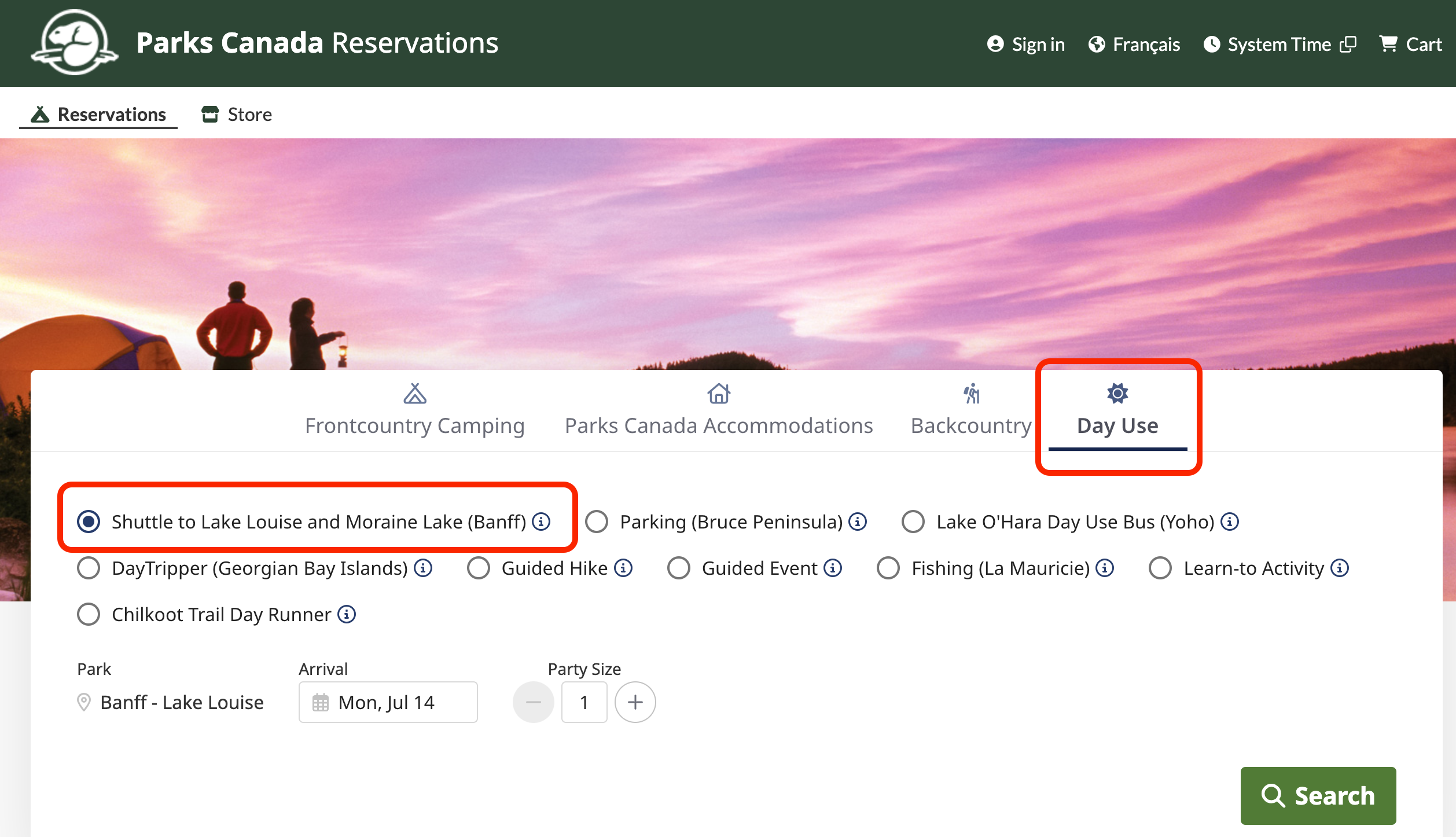The height and width of the screenshot is (837, 1456).
Task: Click the Parks Canada beaver logo
Action: tap(75, 42)
